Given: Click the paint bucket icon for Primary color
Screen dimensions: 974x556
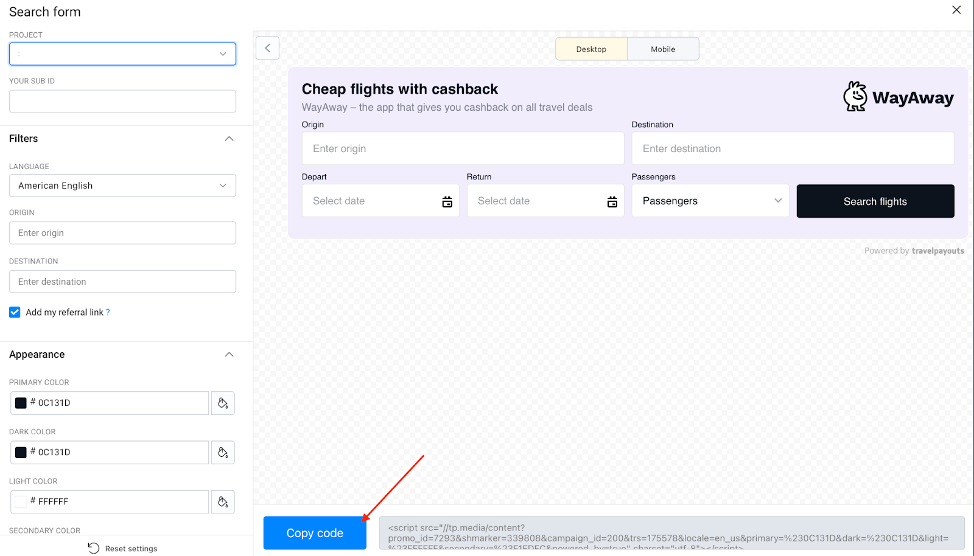Looking at the screenshot, I should point(223,403).
